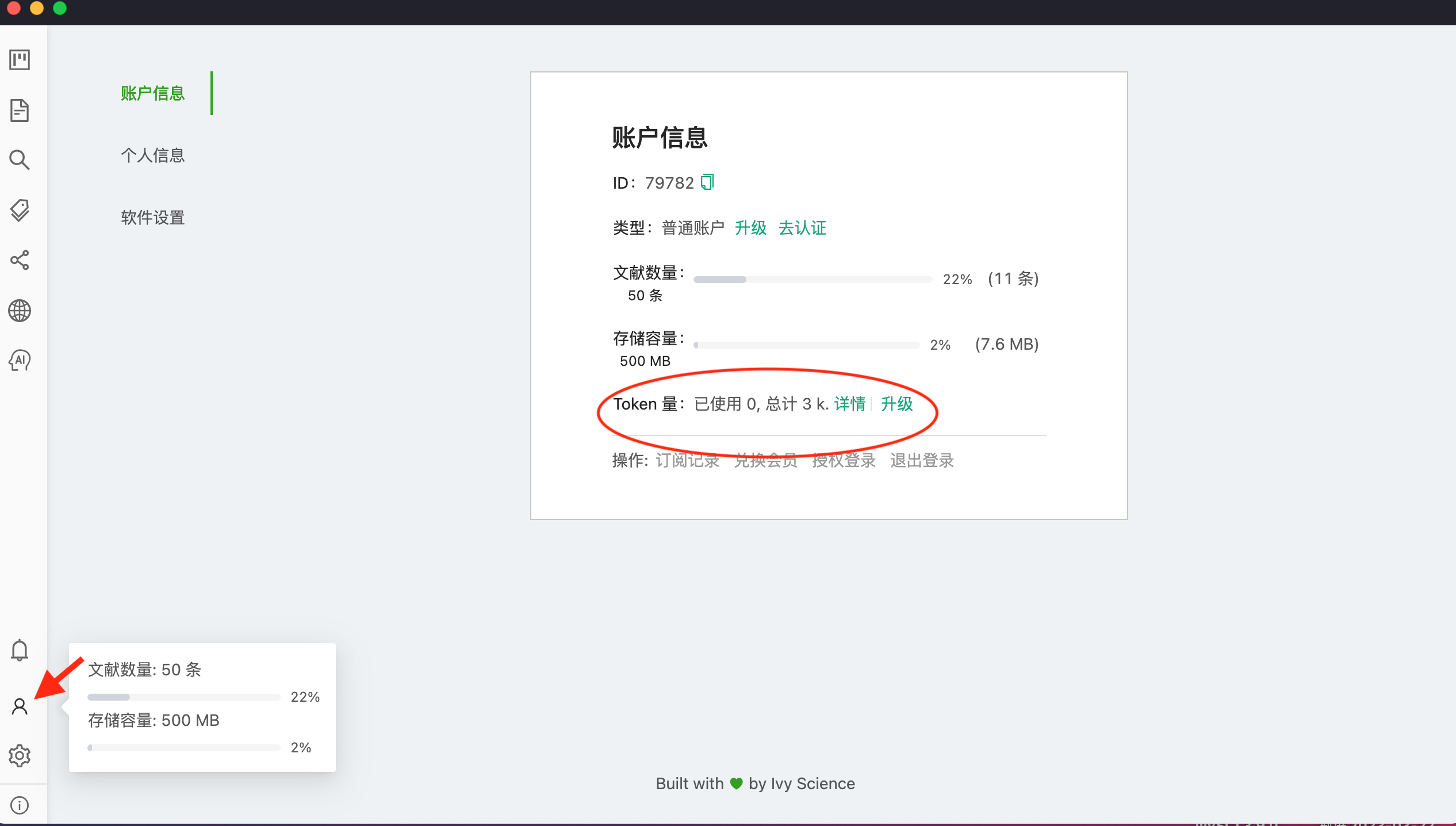Click '文献数量: 50 条' in popup
The height and width of the screenshot is (826, 1456).
[145, 670]
